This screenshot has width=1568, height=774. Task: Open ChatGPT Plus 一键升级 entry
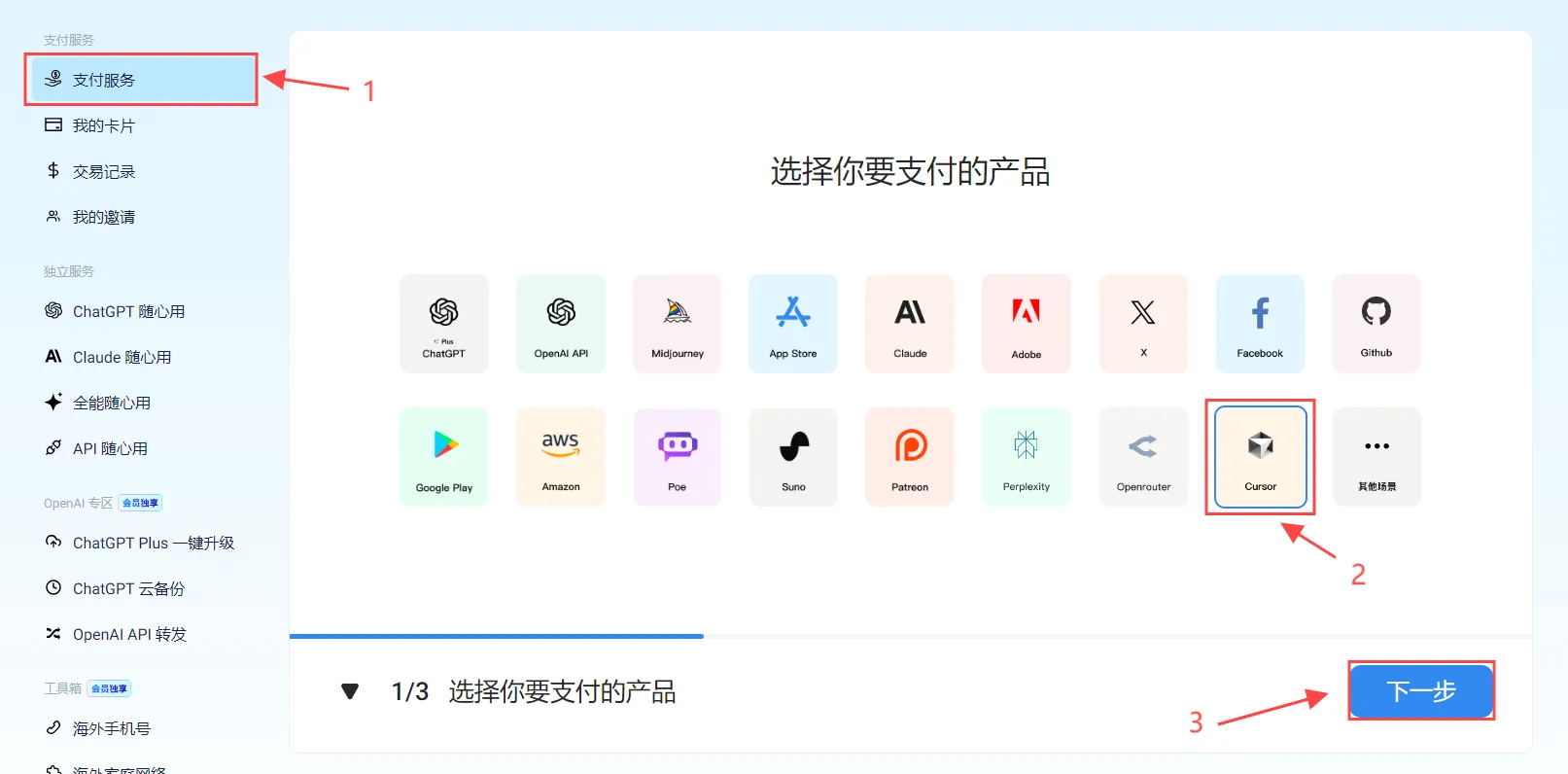click(142, 543)
